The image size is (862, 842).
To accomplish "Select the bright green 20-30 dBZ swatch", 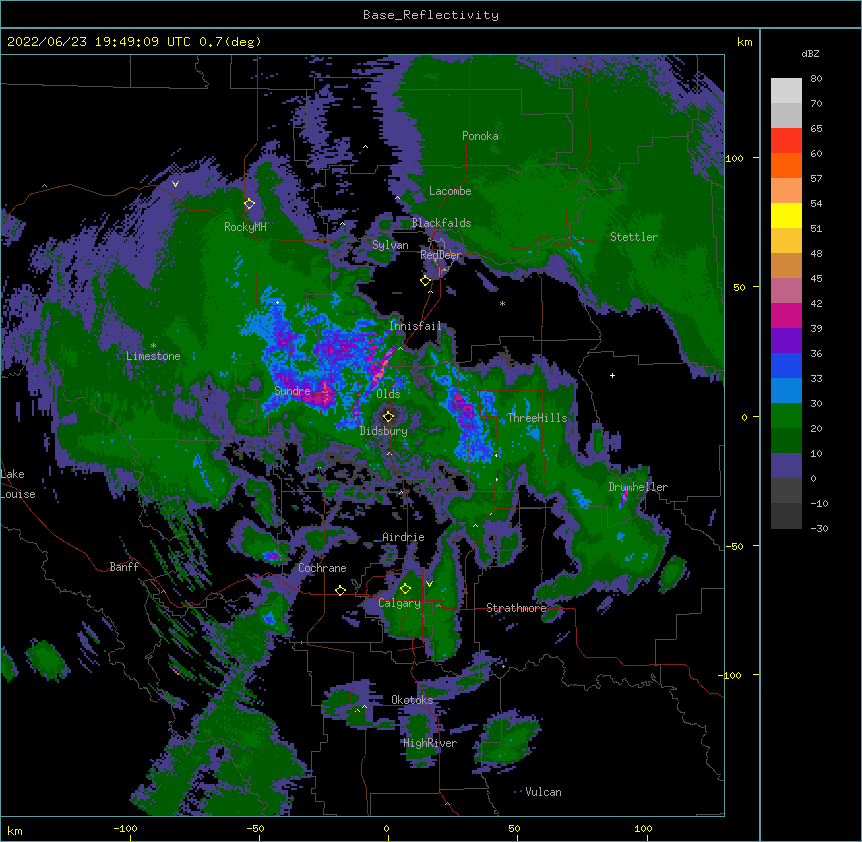I will (786, 416).
